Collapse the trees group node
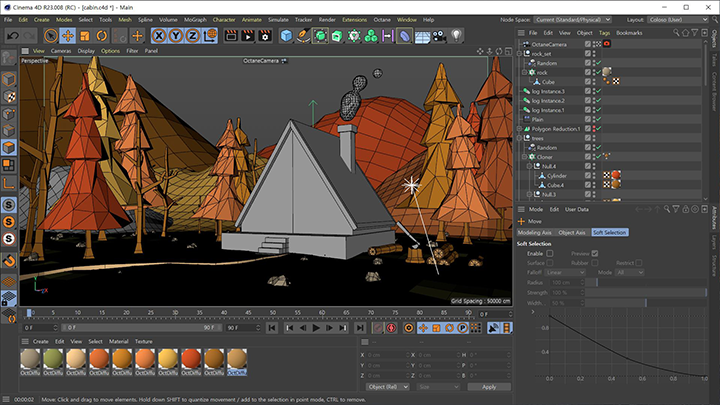 [x=519, y=138]
